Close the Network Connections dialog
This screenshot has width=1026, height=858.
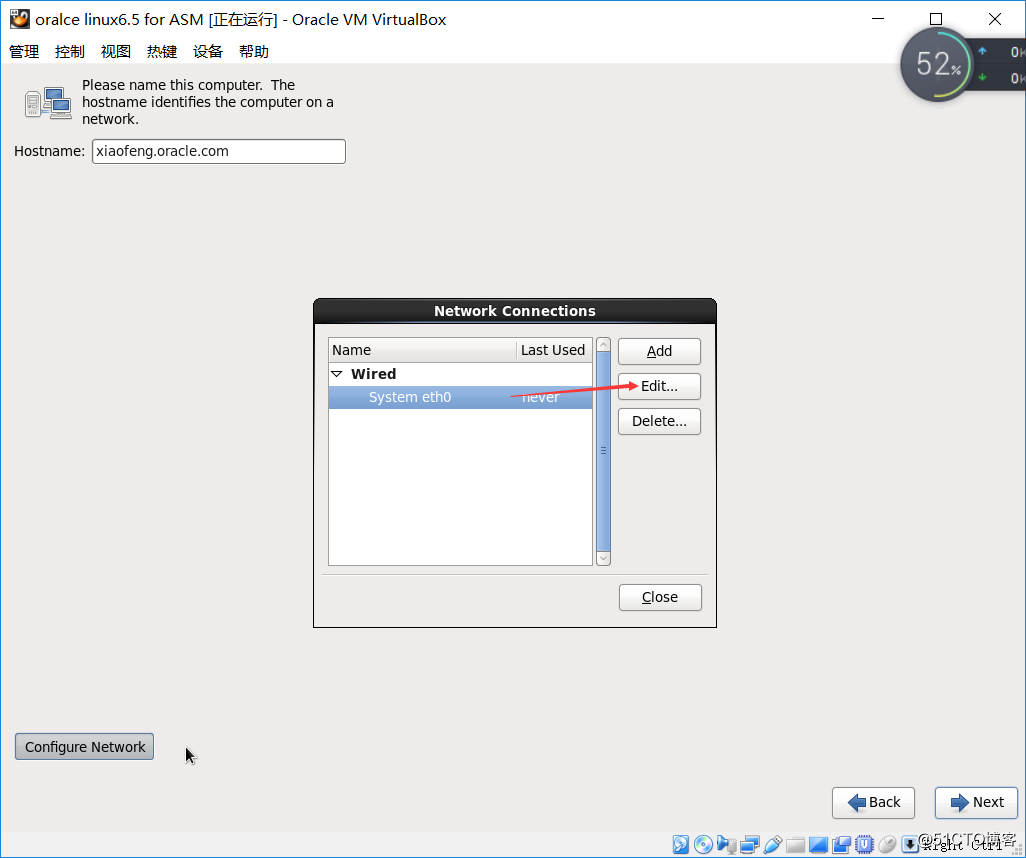660,597
